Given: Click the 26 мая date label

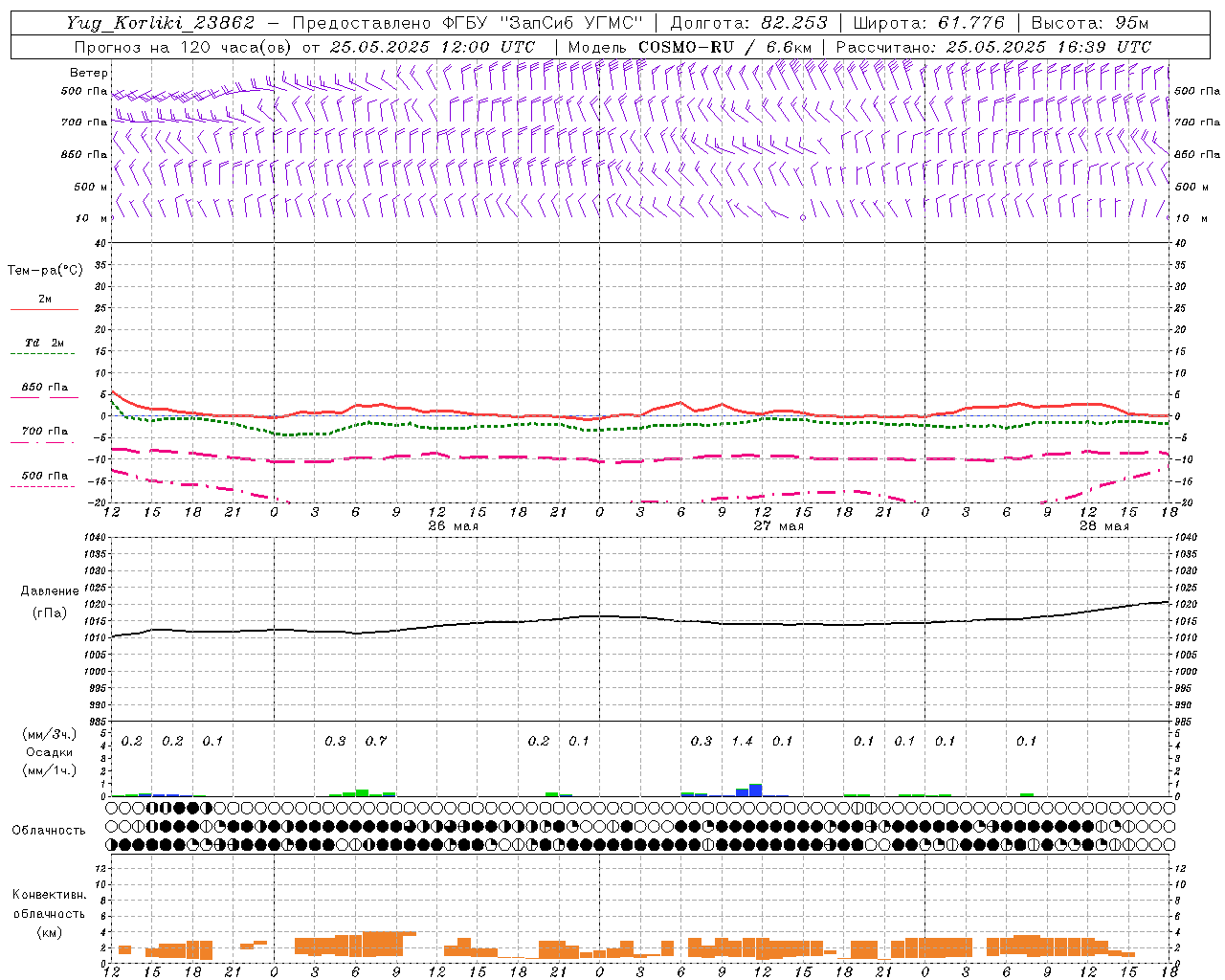Looking at the screenshot, I should tap(453, 526).
